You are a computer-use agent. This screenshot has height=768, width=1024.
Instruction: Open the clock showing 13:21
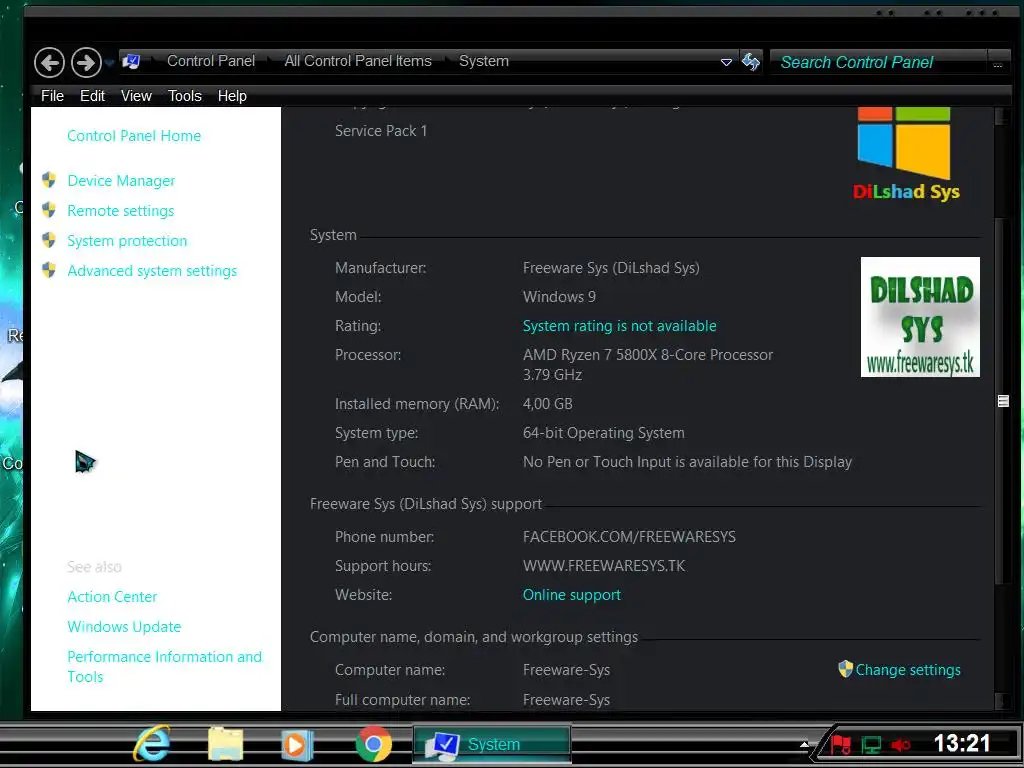pos(961,743)
